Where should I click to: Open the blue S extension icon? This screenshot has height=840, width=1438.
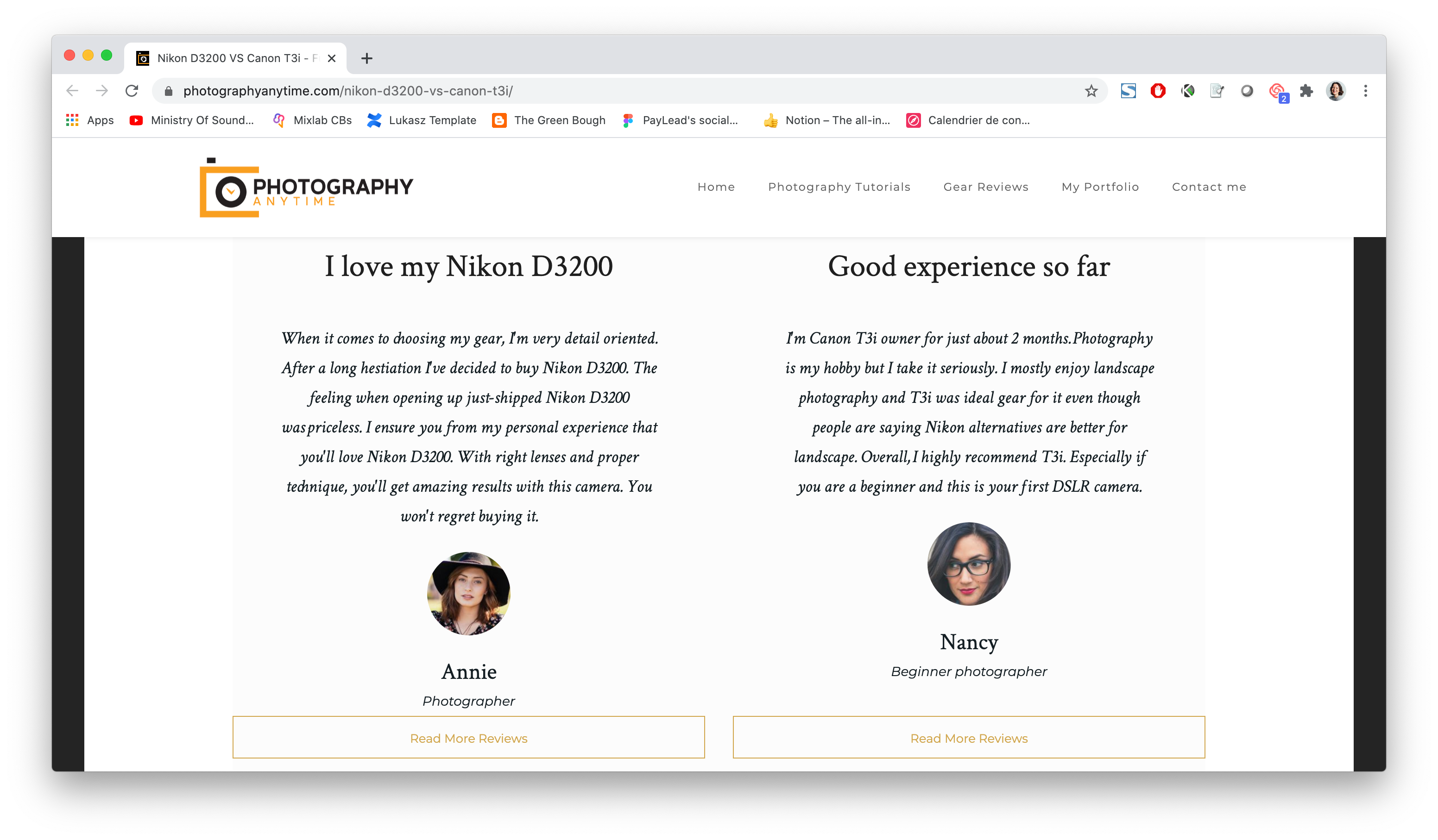click(x=1128, y=91)
